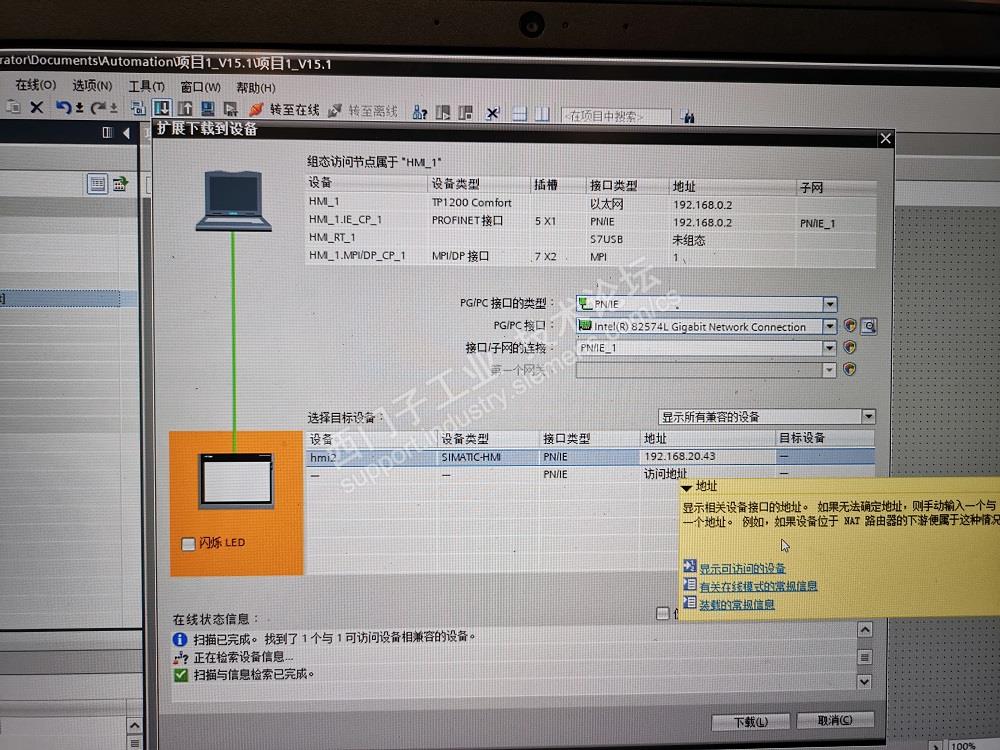Click the paste icon in toolbar

coord(13,107)
